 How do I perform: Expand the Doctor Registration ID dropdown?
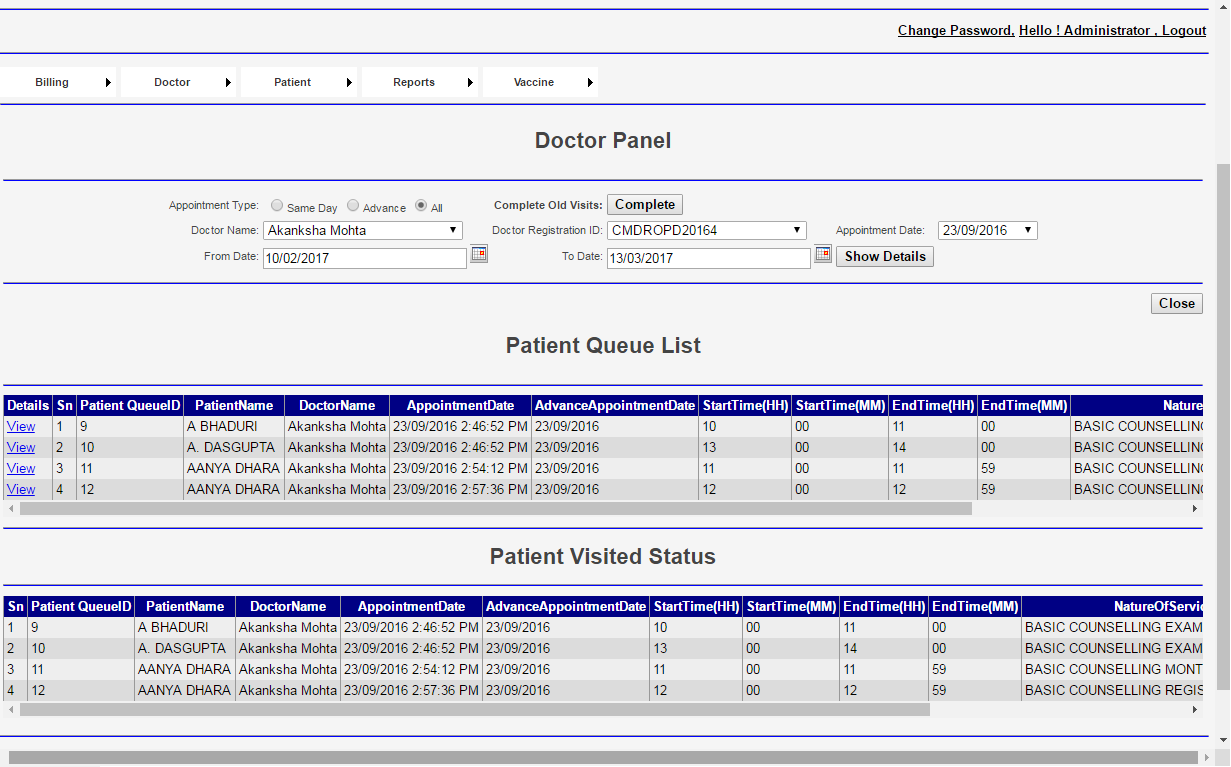706,231
